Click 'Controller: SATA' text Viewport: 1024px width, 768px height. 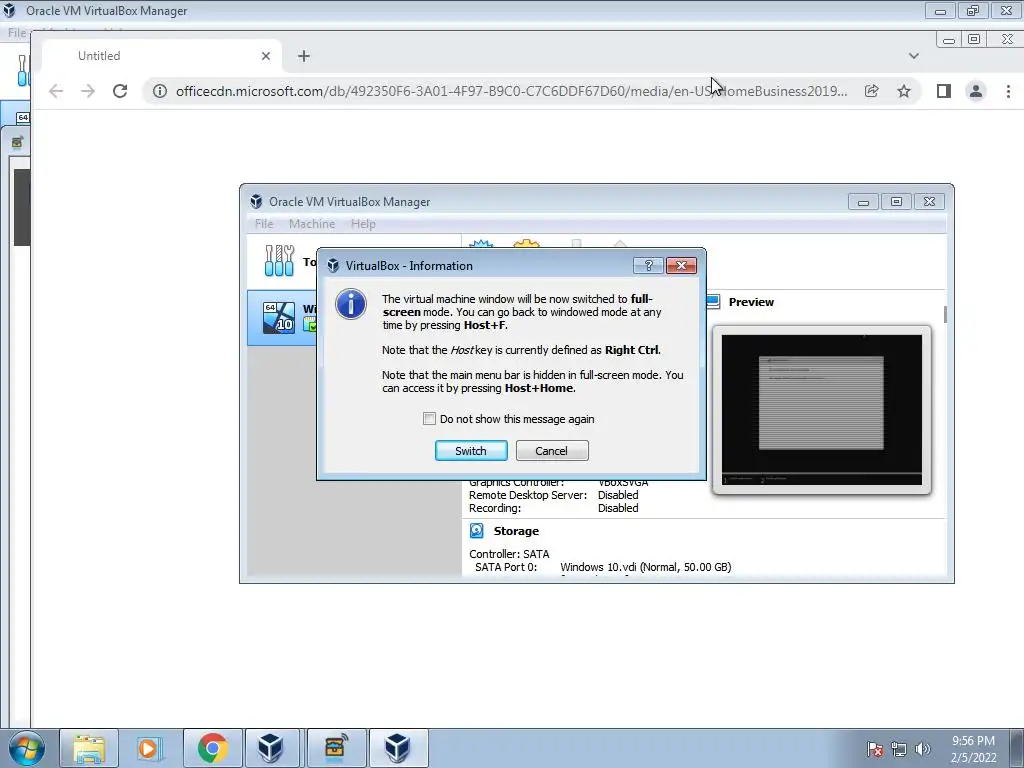point(509,554)
